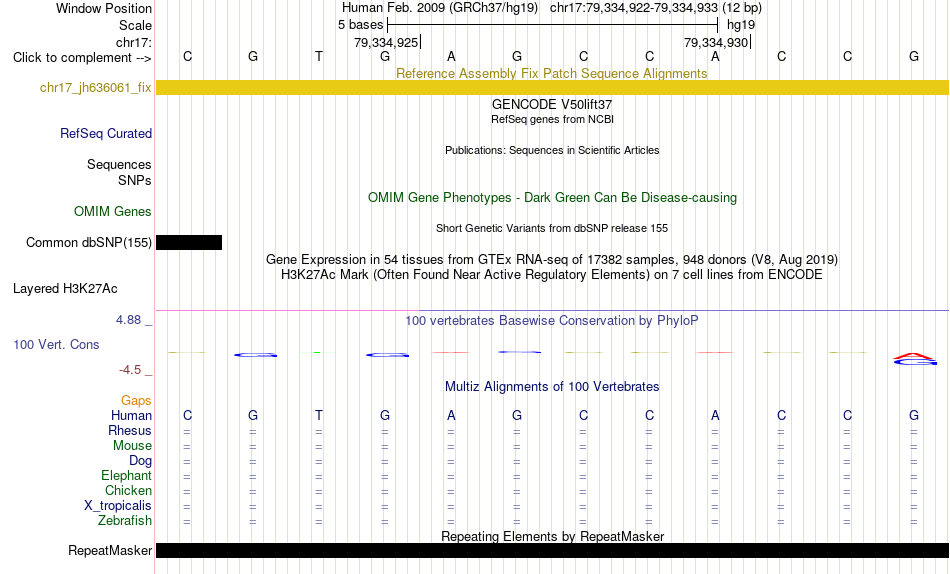Viewport: 950px width, 574px height.
Task: Click the 5 bases scale bar
Action: tap(553, 25)
